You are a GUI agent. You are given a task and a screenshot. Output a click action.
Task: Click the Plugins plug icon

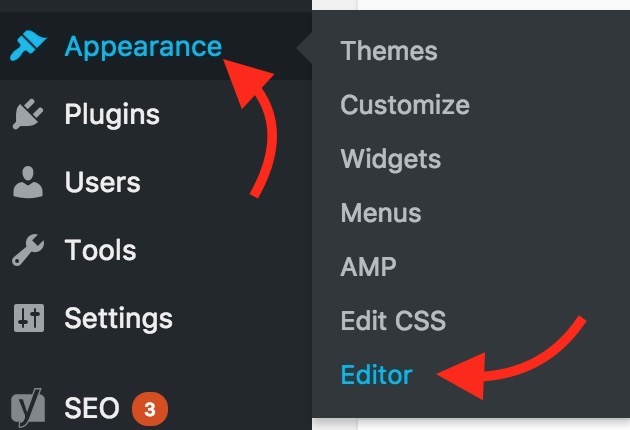[x=27, y=115]
